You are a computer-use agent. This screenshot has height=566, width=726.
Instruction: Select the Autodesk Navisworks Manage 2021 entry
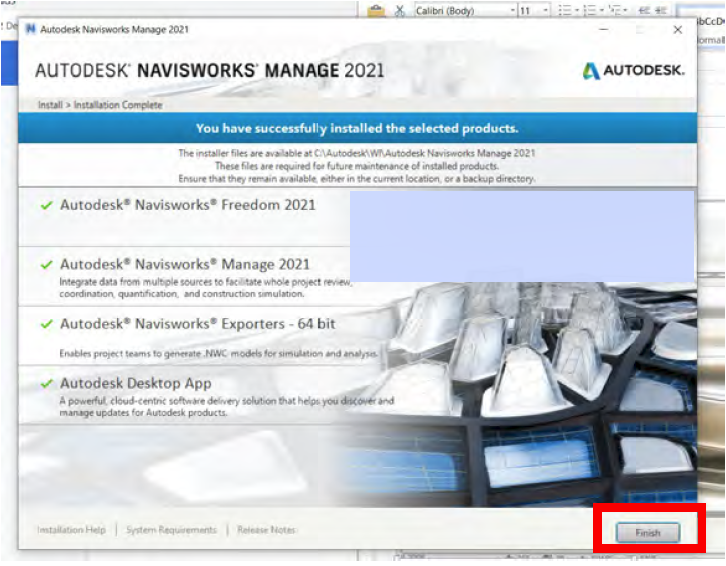click(185, 264)
